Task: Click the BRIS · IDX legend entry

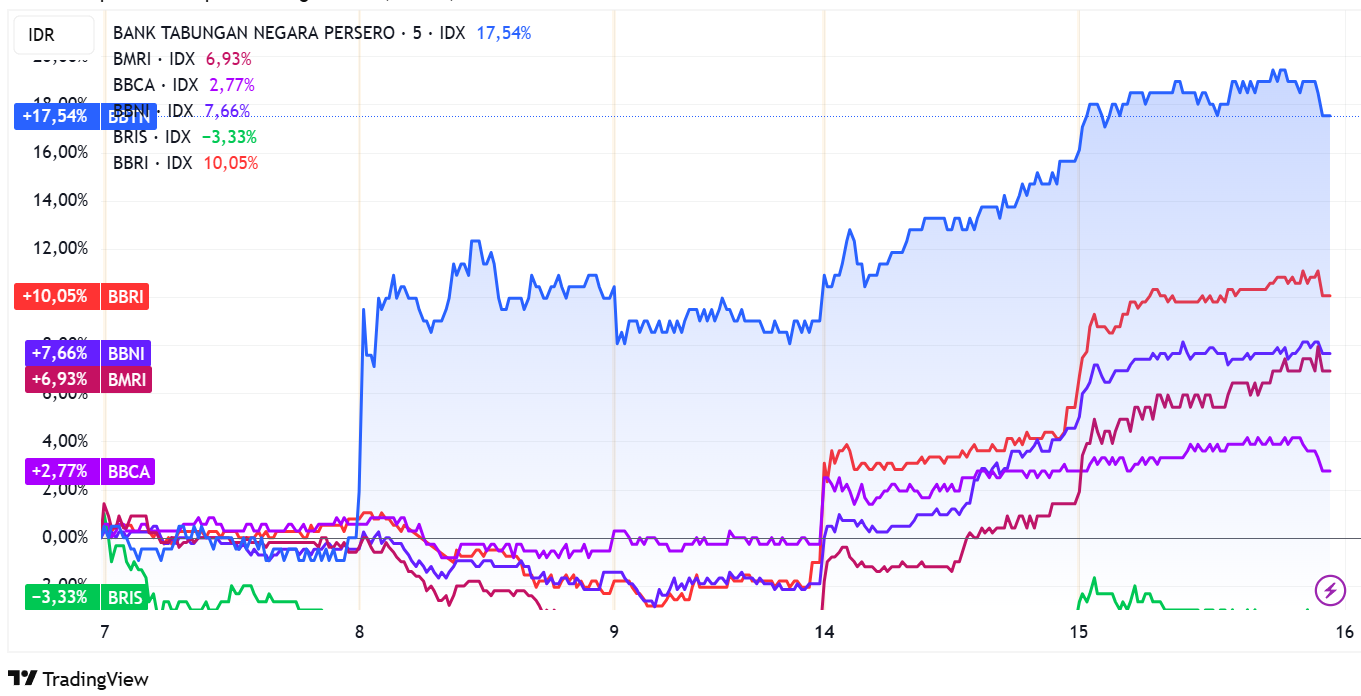Action: pos(153,137)
